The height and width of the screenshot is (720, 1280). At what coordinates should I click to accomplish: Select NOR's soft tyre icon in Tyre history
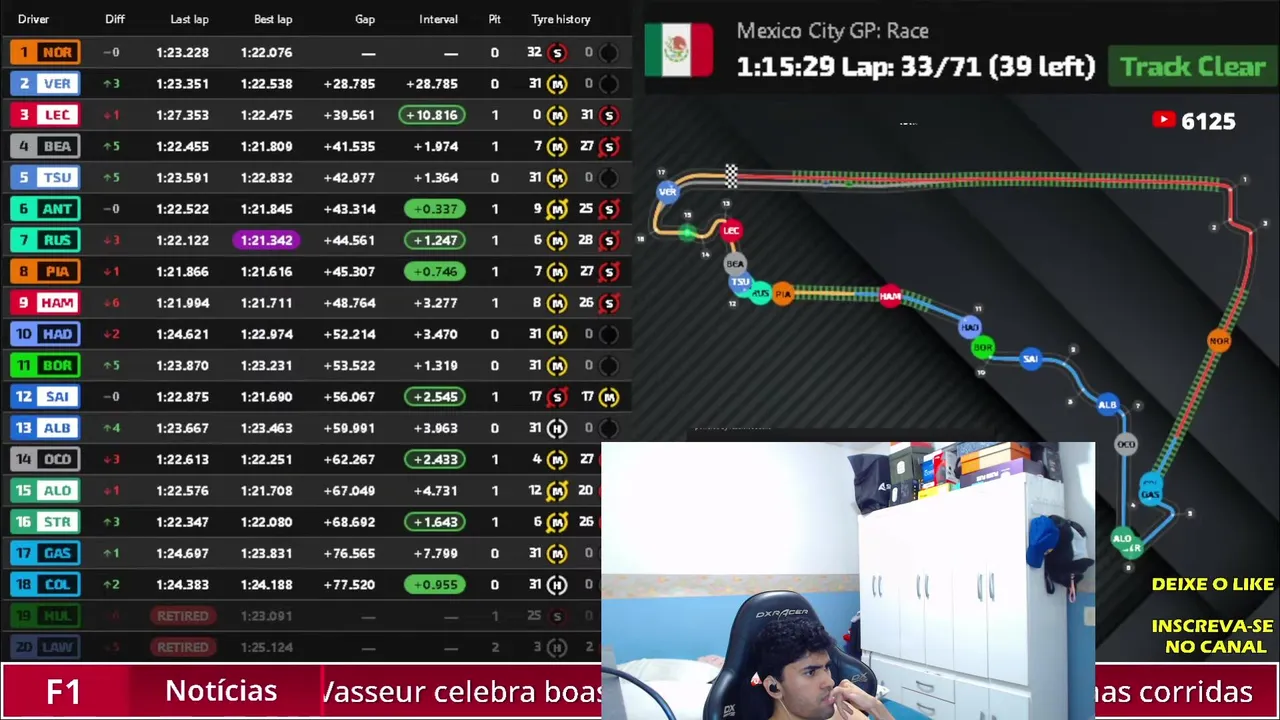557,52
